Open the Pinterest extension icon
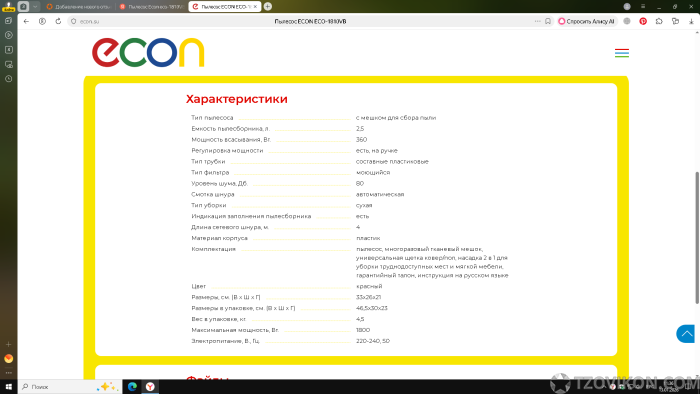This screenshot has height=394, width=700. [643, 21]
